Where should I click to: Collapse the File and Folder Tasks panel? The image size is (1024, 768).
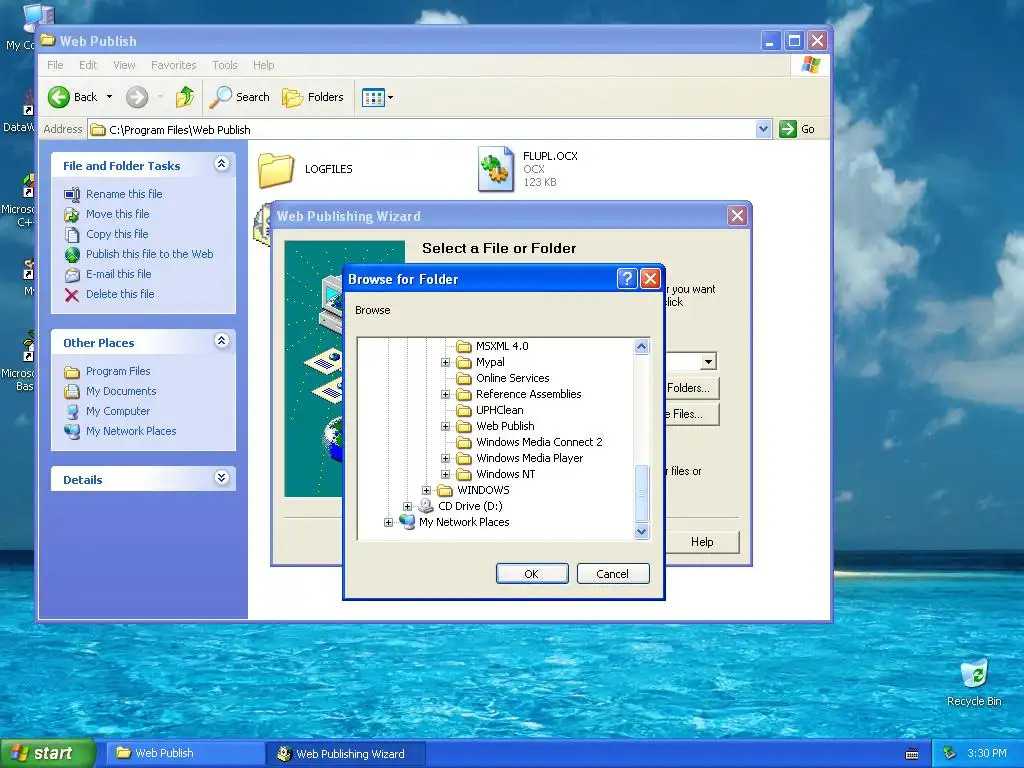point(221,164)
